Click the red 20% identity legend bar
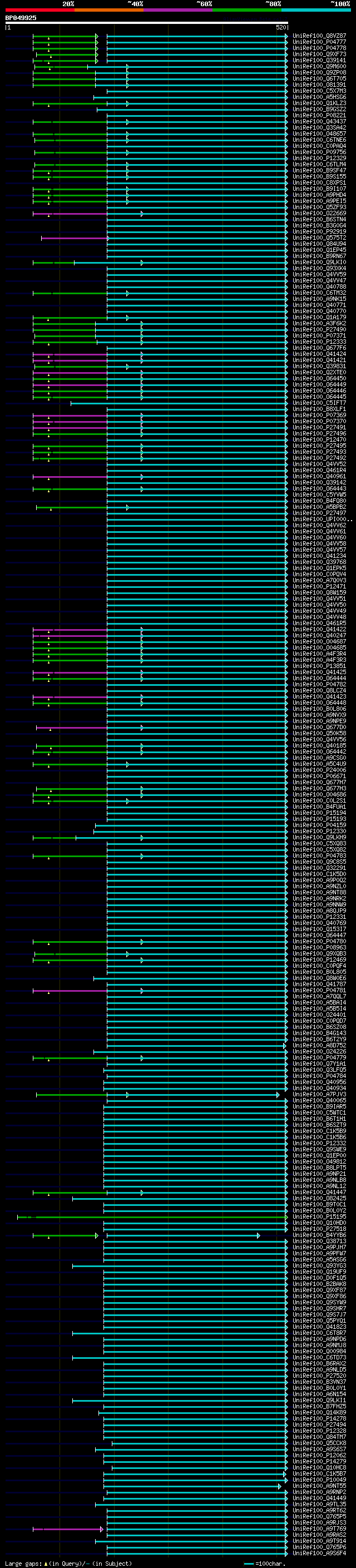 click(x=39, y=10)
